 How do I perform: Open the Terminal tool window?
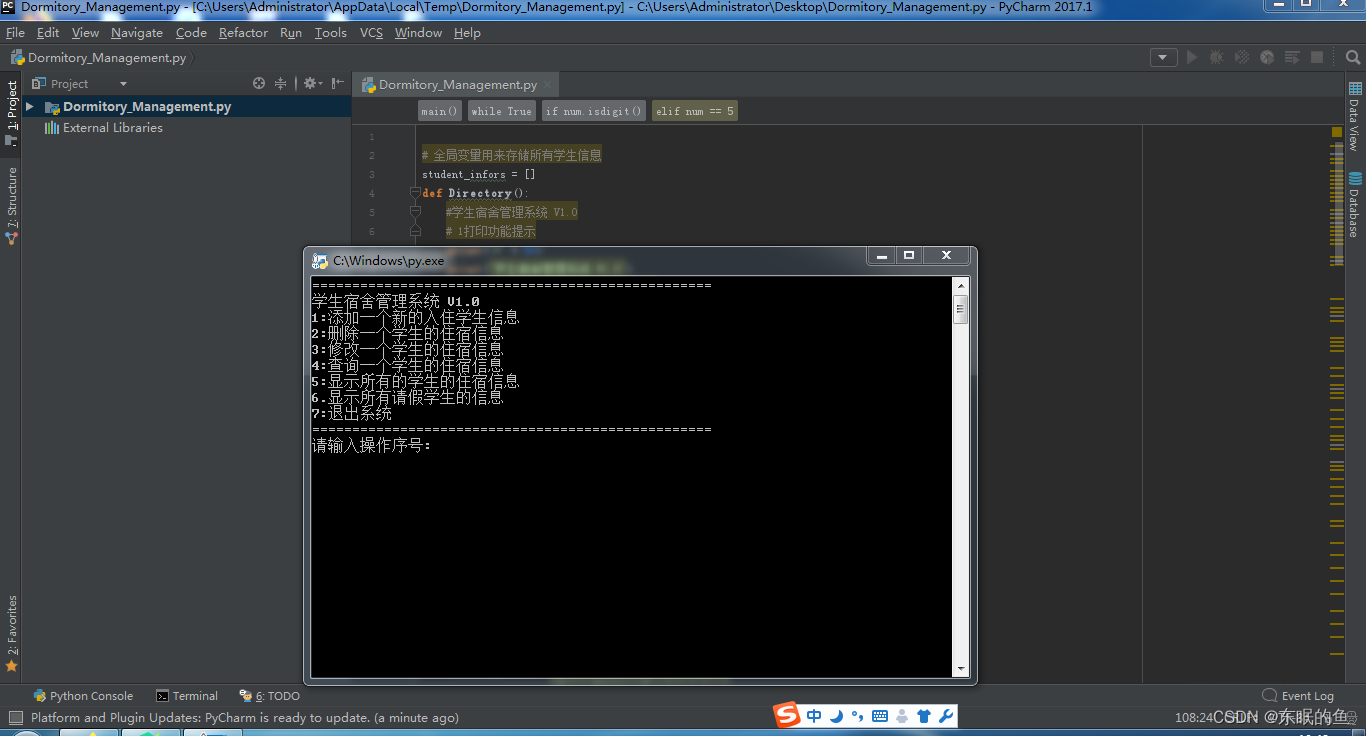click(187, 696)
